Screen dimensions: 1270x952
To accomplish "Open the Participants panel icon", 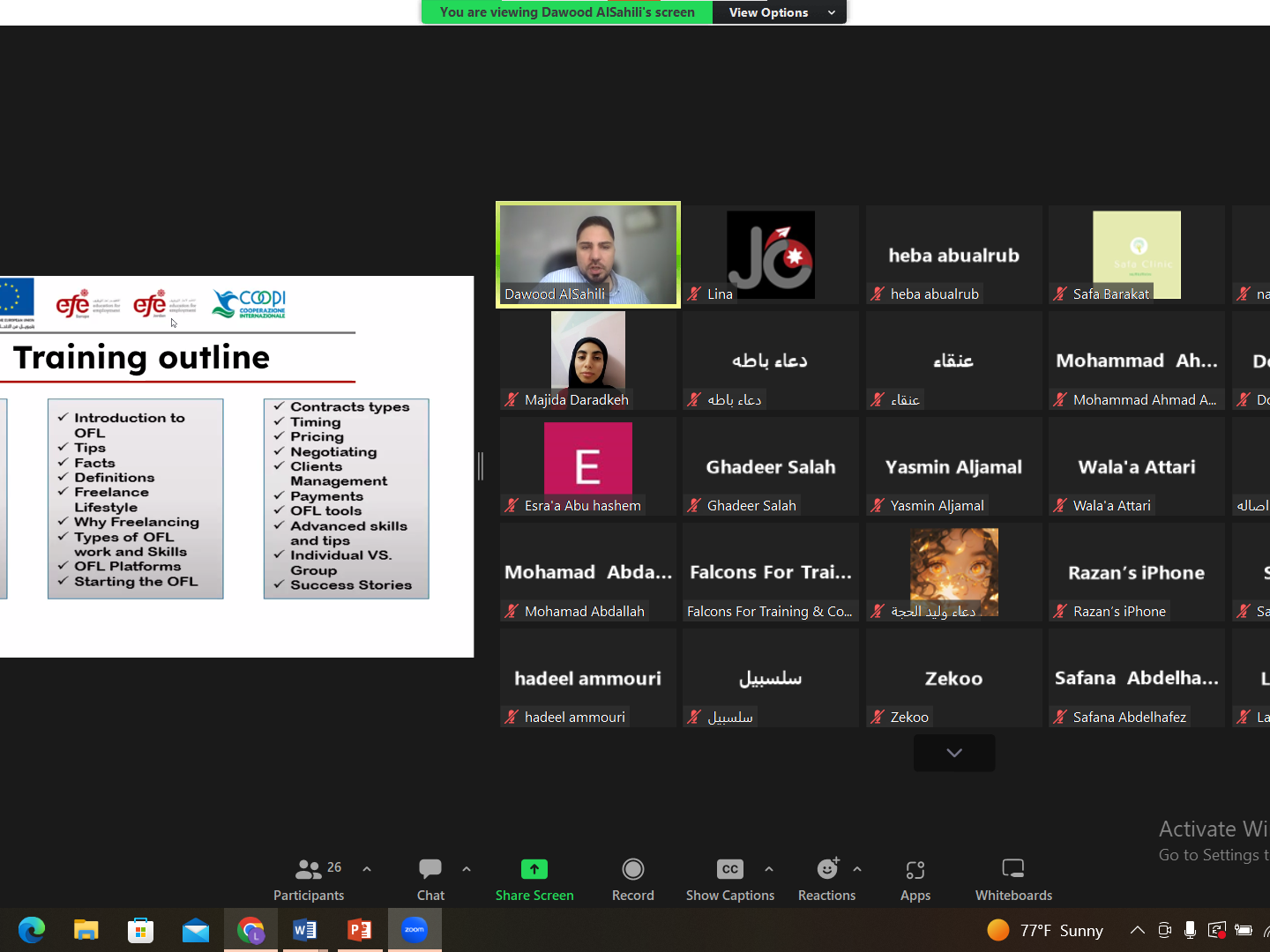I will tap(308, 870).
